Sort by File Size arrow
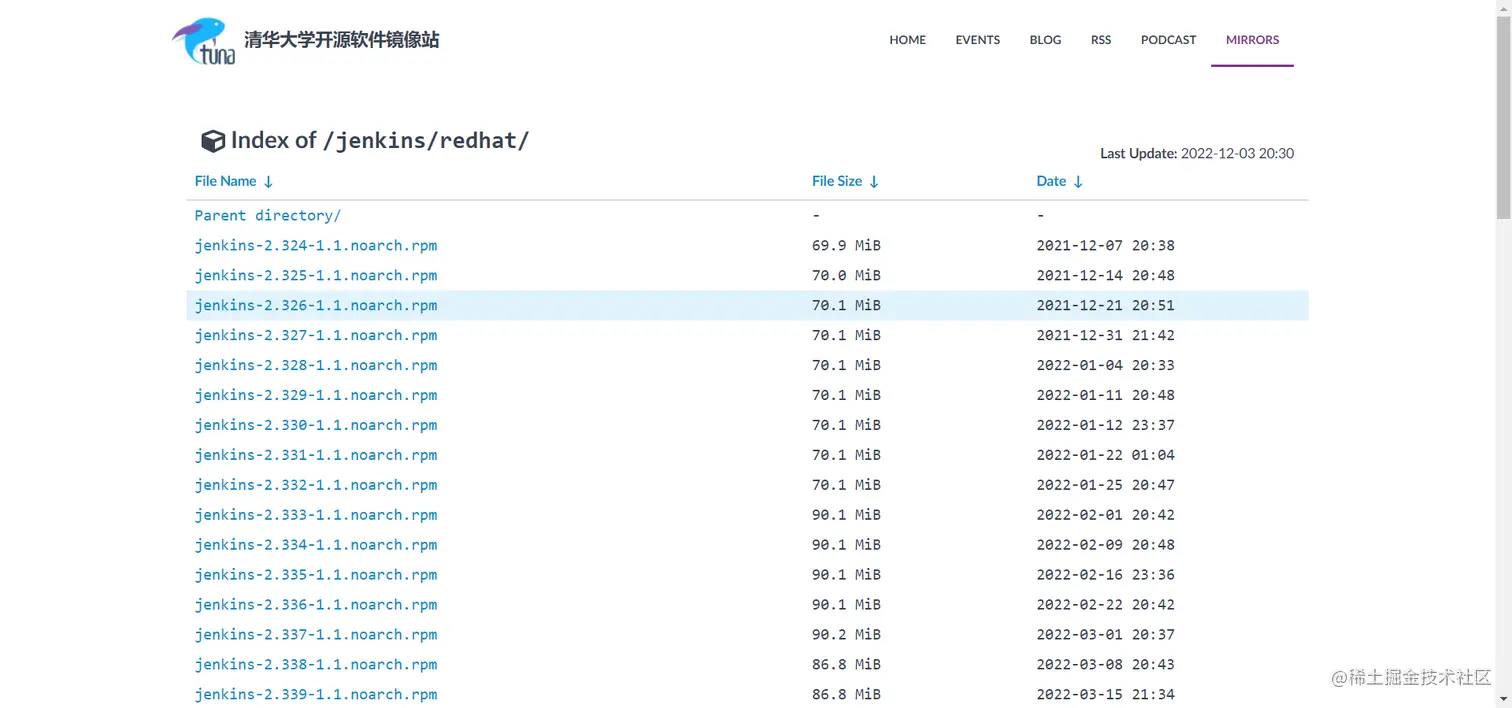The height and width of the screenshot is (708, 1512). click(x=874, y=182)
